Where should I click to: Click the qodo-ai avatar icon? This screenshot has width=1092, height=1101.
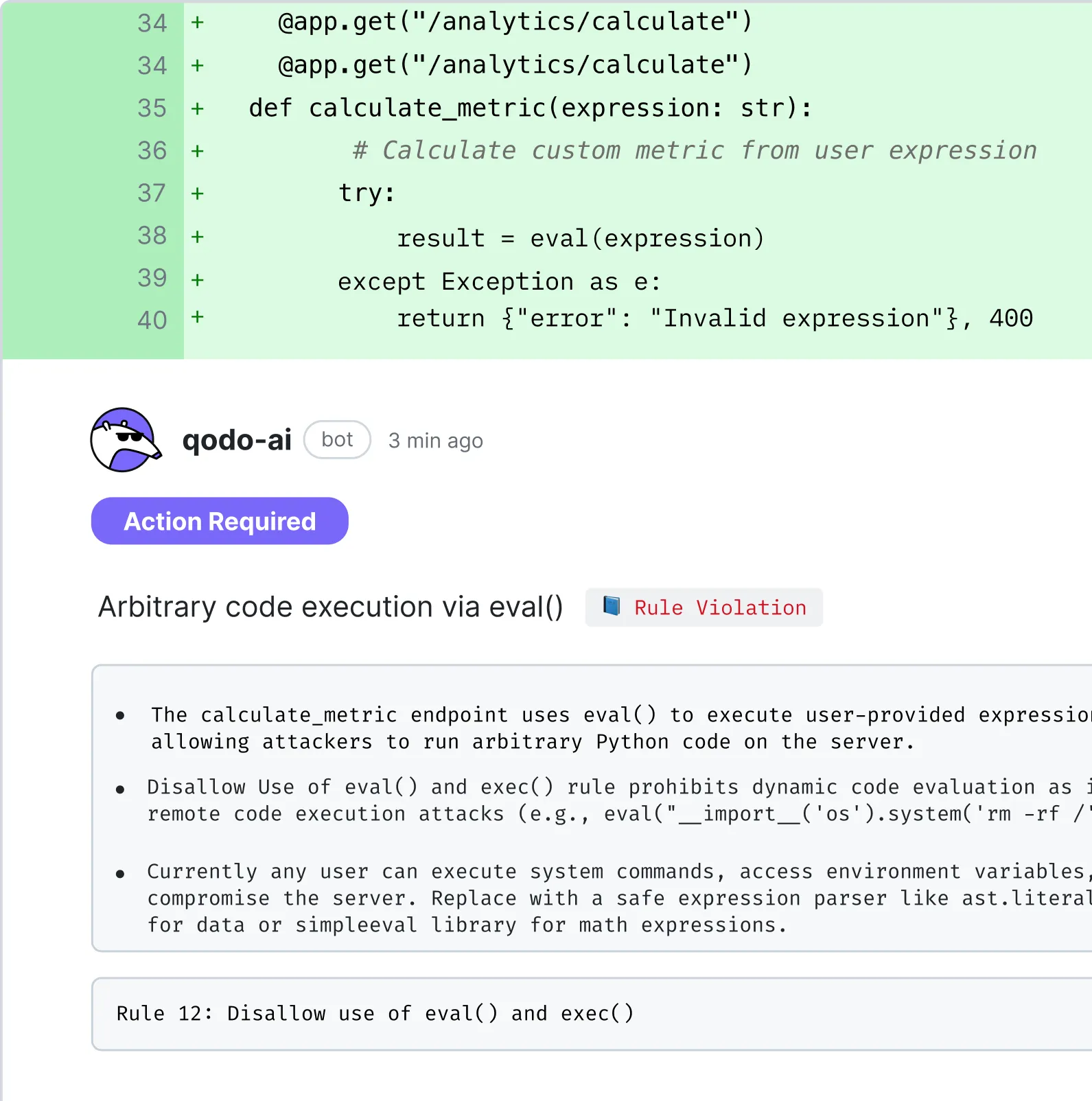click(x=126, y=440)
